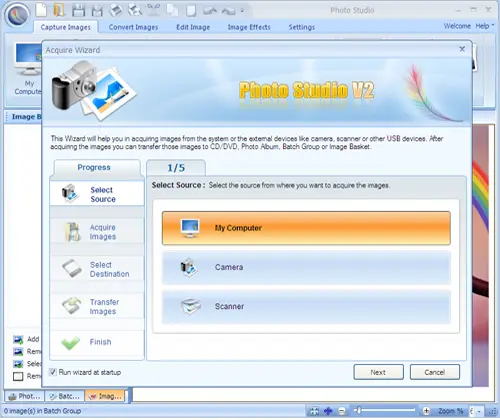Viewport: 500px width, 420px height.
Task: Expand the Help dropdown menu
Action: pyautogui.click(x=485, y=26)
